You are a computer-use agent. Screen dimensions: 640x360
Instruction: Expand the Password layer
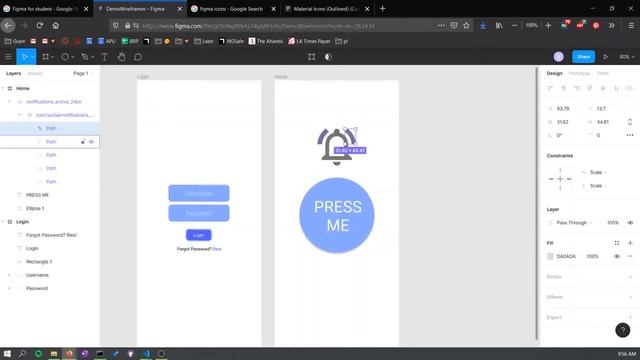9,288
